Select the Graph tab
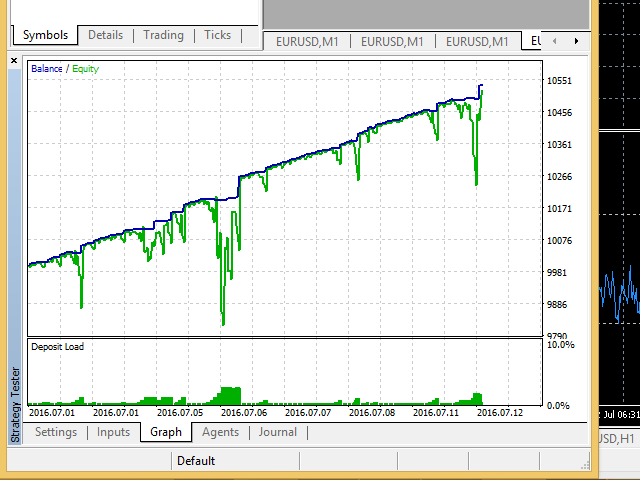This screenshot has height=480, width=640. point(166,432)
